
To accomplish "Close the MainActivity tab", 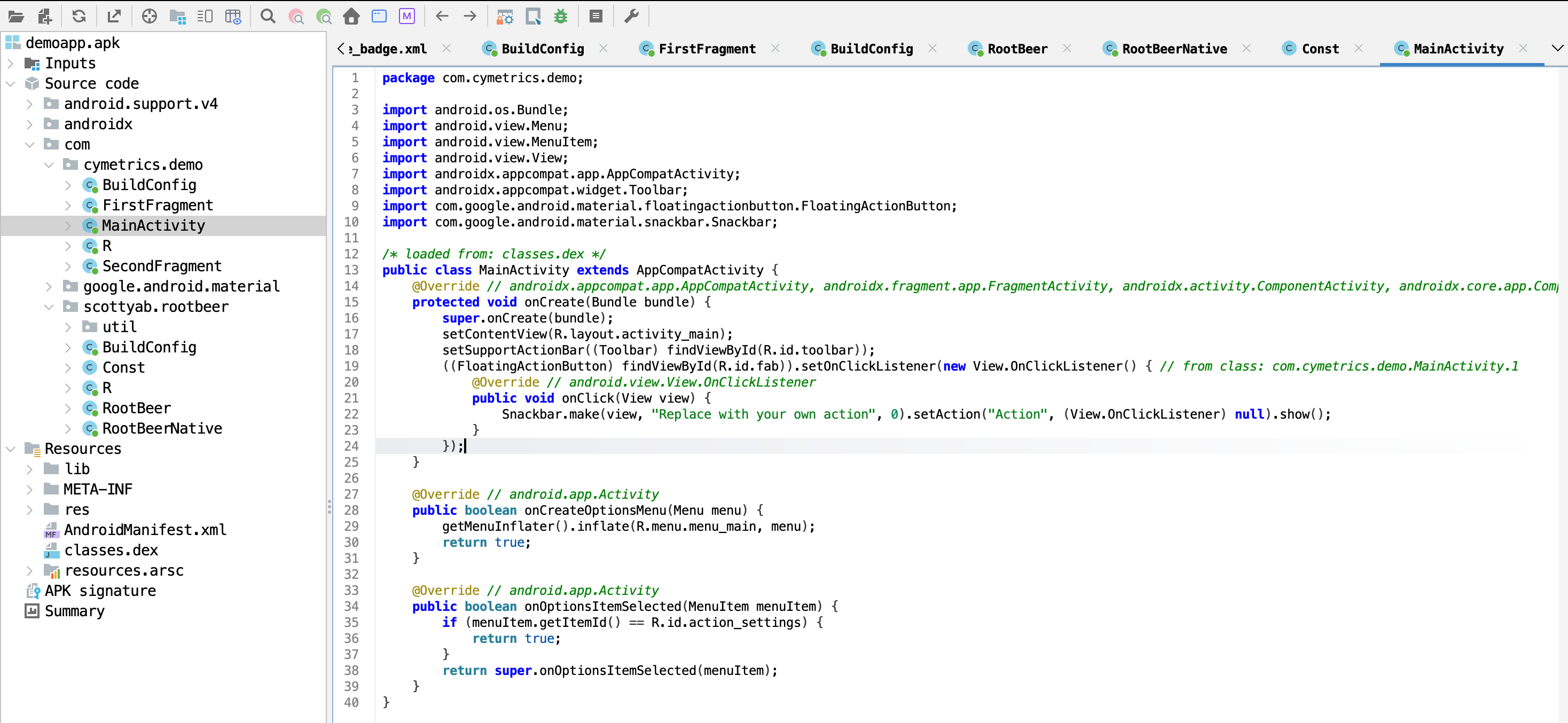I will click(x=1524, y=48).
